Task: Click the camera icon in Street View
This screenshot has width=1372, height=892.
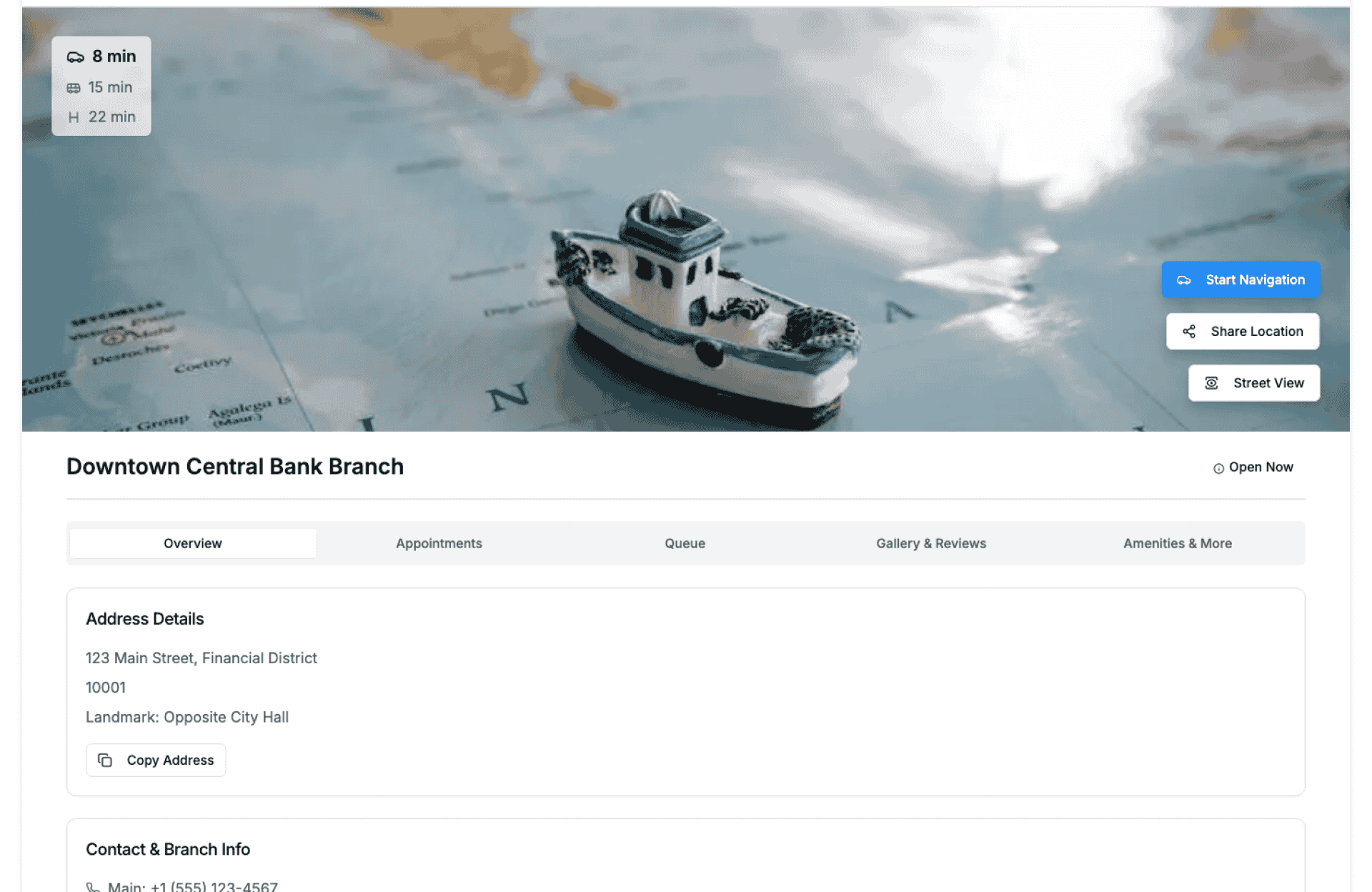Action: [1211, 383]
